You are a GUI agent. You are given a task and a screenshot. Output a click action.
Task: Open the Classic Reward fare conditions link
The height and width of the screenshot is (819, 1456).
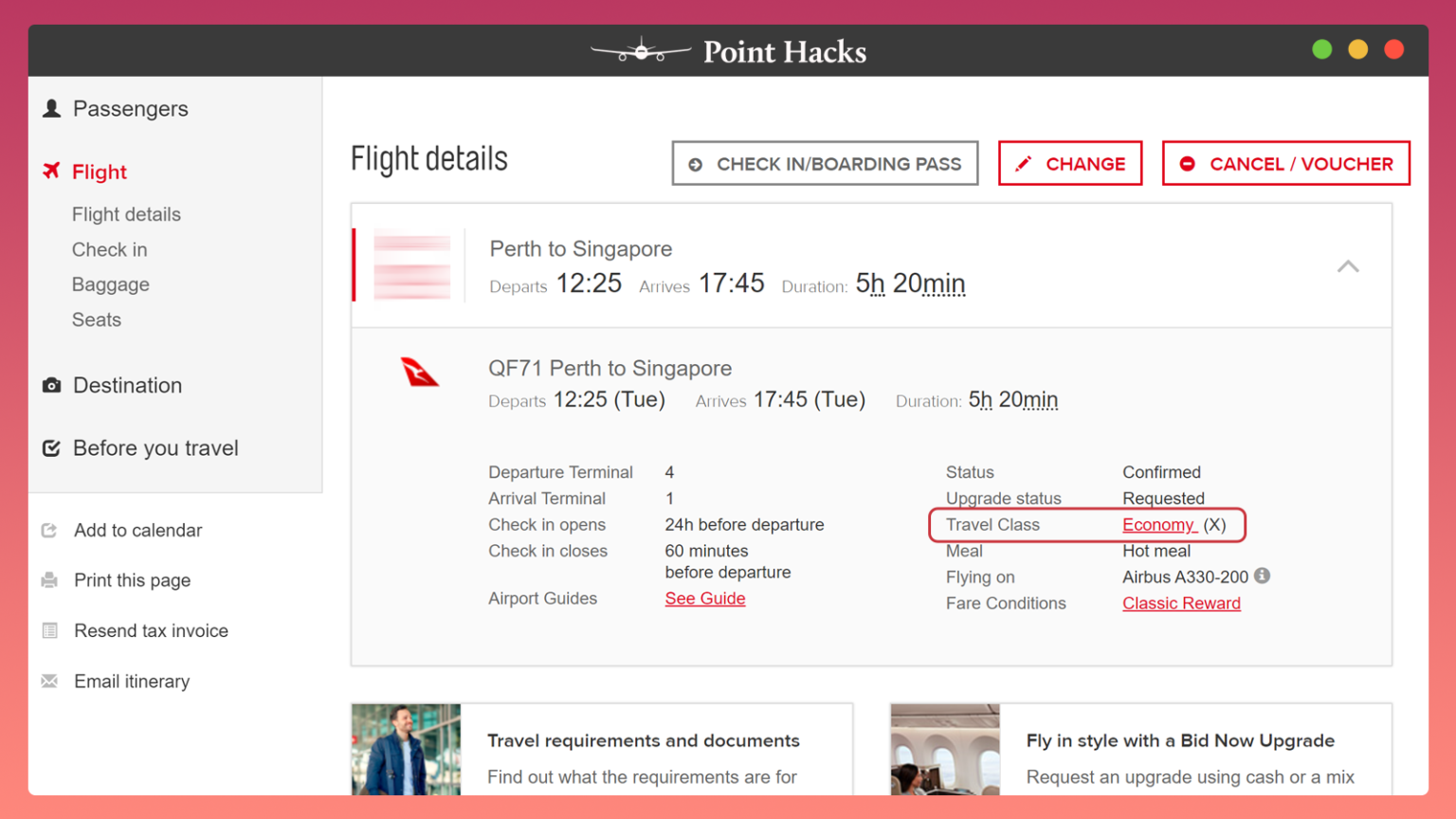[1181, 603]
